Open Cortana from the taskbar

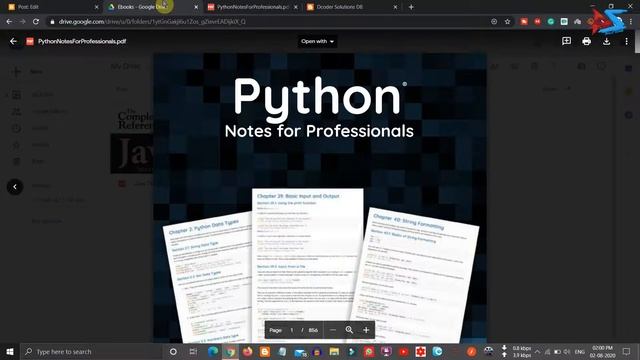tap(173, 351)
